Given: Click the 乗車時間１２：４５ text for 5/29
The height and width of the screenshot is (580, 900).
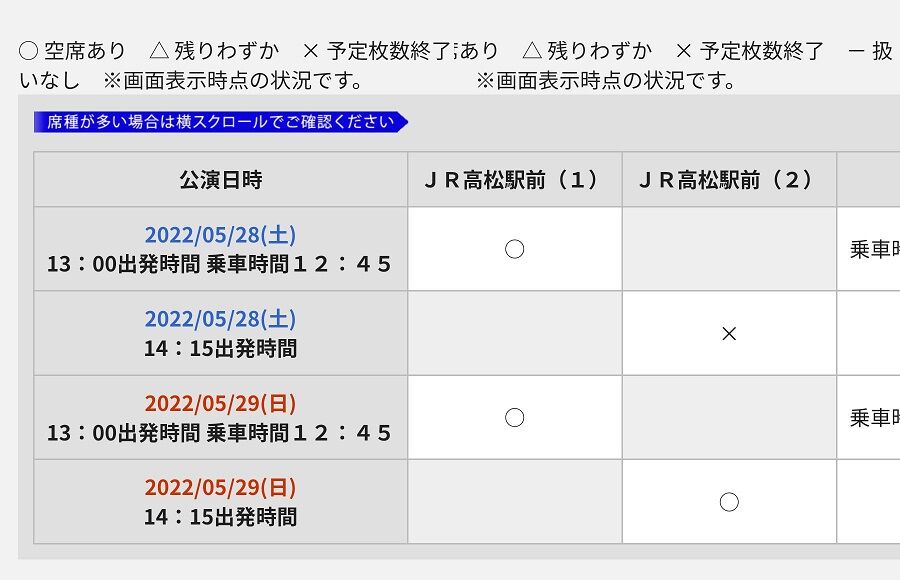Looking at the screenshot, I should point(302,434).
